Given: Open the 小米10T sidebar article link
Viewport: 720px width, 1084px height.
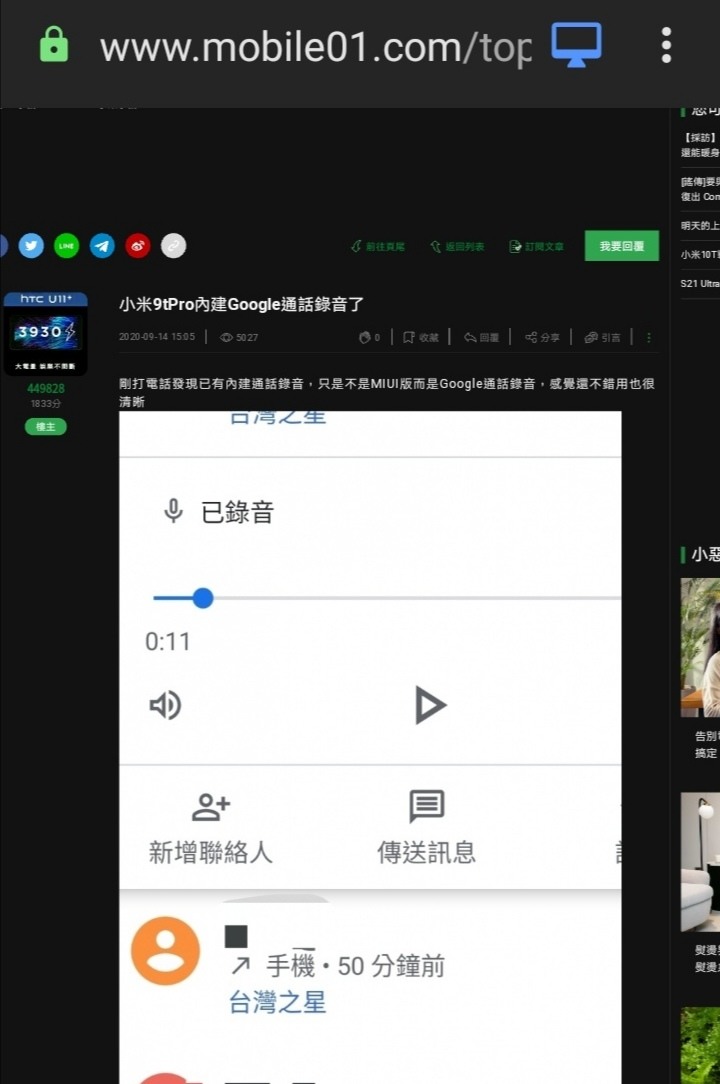Looking at the screenshot, I should 699,254.
